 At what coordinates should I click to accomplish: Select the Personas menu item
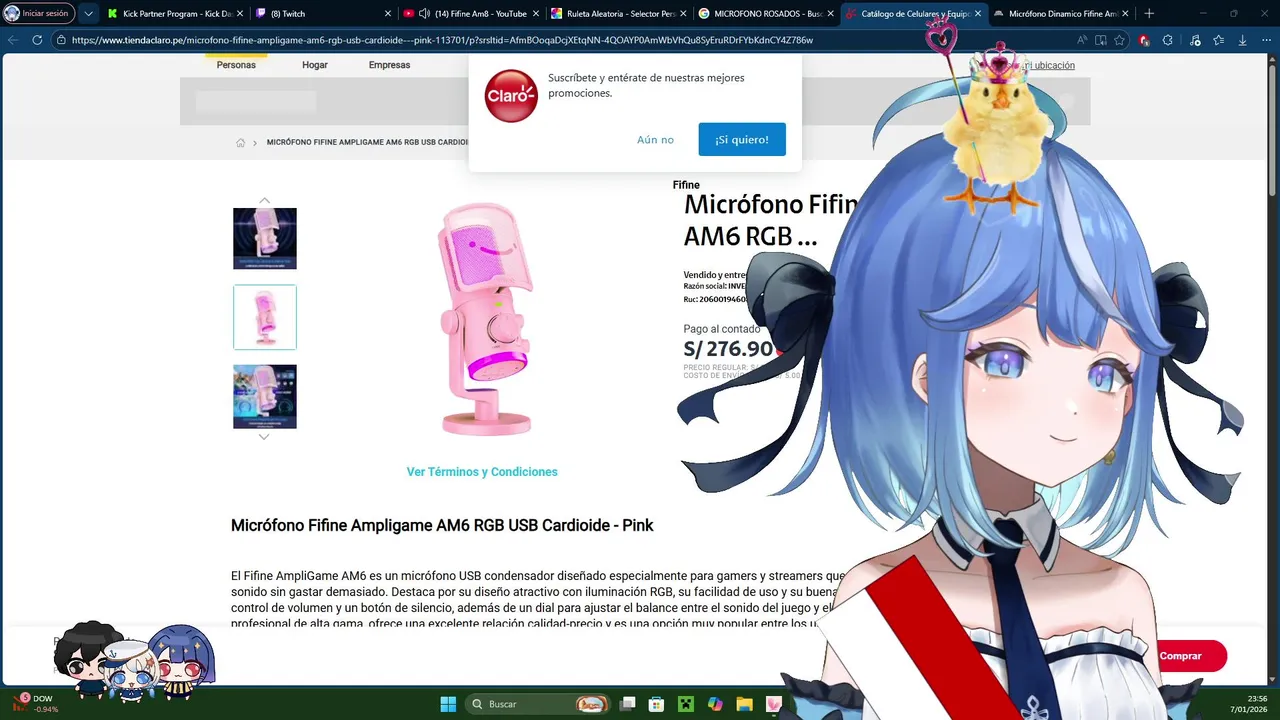[x=236, y=65]
